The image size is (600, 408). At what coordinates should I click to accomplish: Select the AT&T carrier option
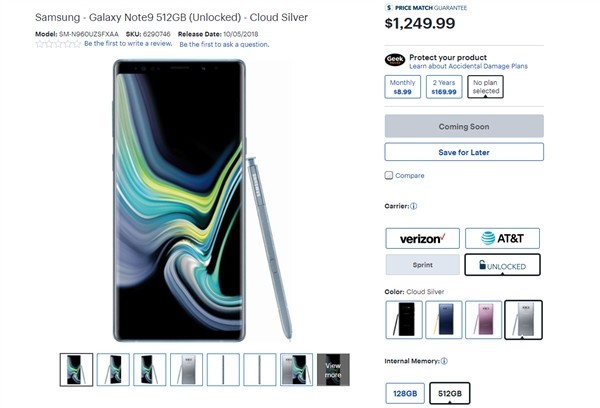(502, 238)
